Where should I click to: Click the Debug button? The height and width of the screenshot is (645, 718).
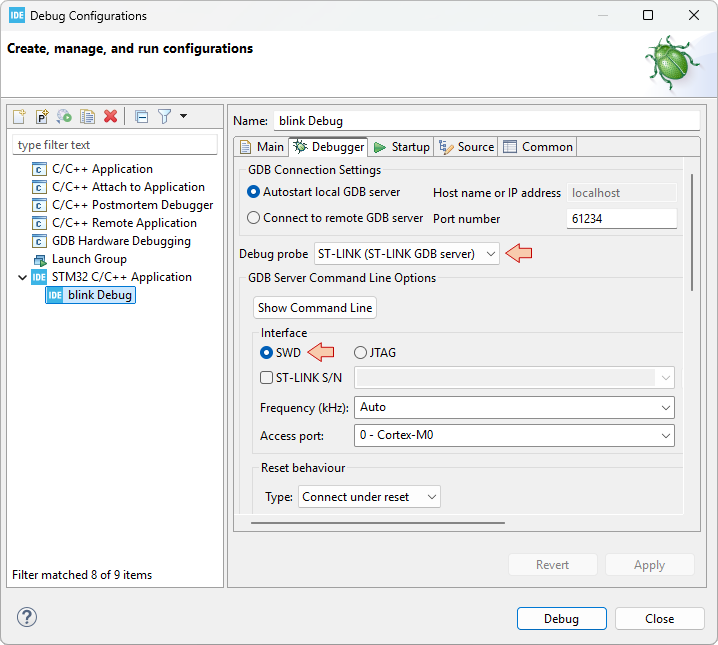pos(561,619)
